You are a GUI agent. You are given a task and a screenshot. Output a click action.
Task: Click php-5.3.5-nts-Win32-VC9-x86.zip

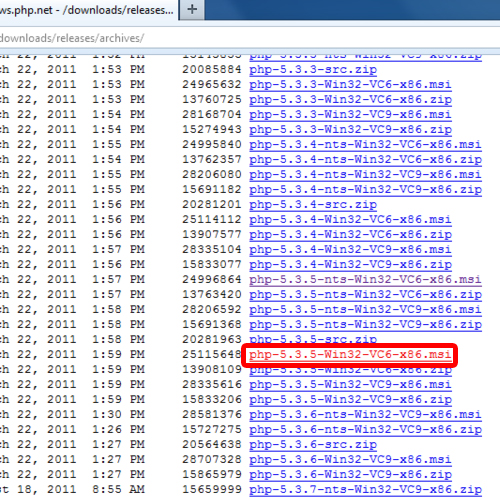pyautogui.click(x=365, y=324)
